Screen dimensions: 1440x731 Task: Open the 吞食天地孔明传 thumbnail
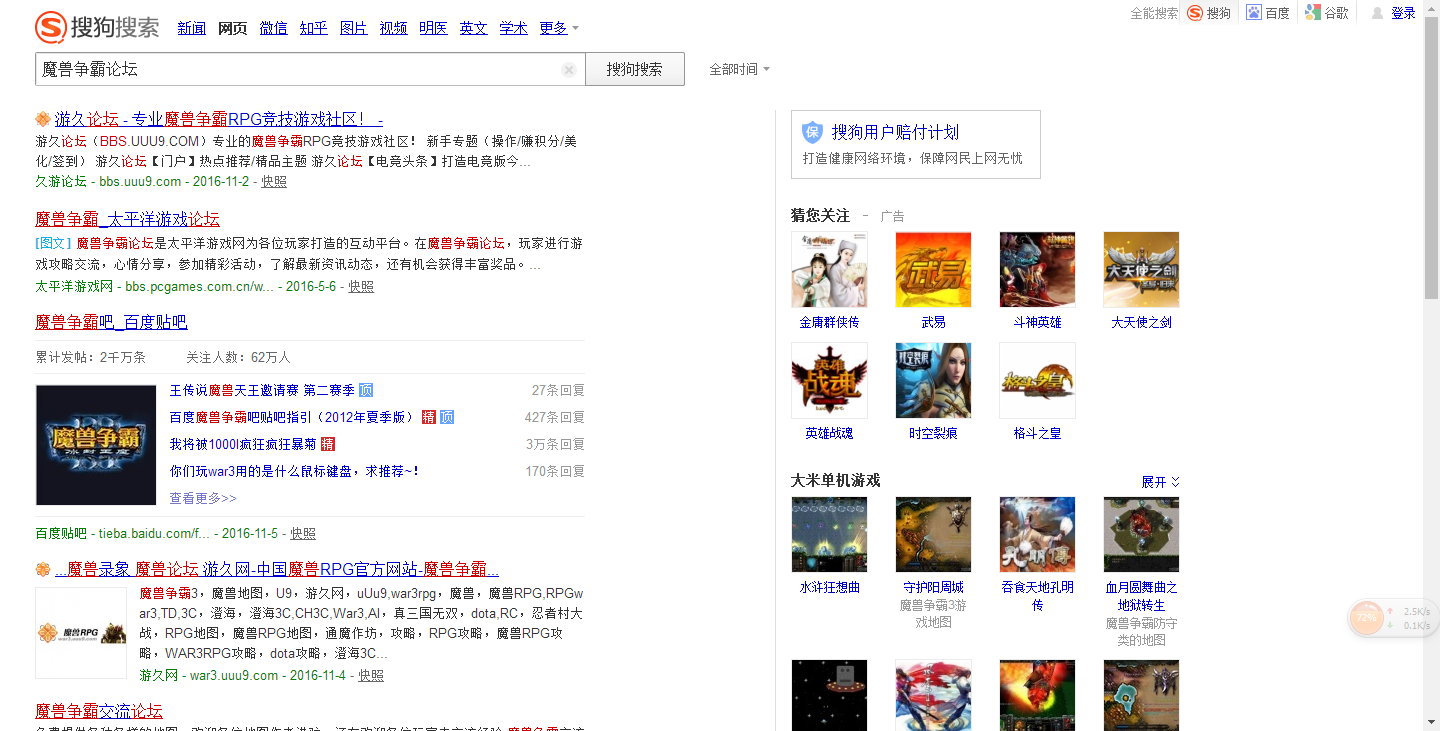1037,534
